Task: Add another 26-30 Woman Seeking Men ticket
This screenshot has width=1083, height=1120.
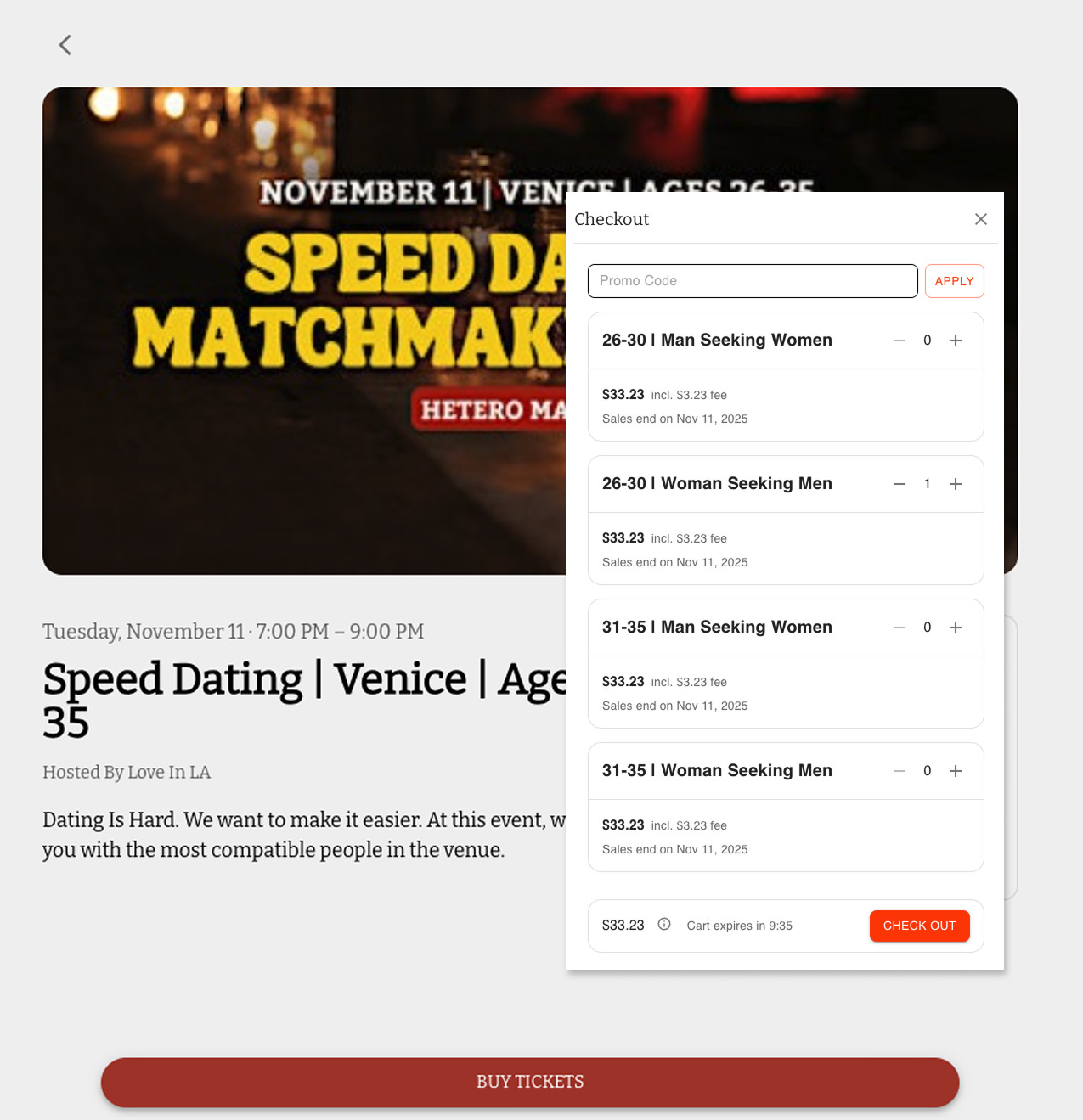Action: (956, 484)
